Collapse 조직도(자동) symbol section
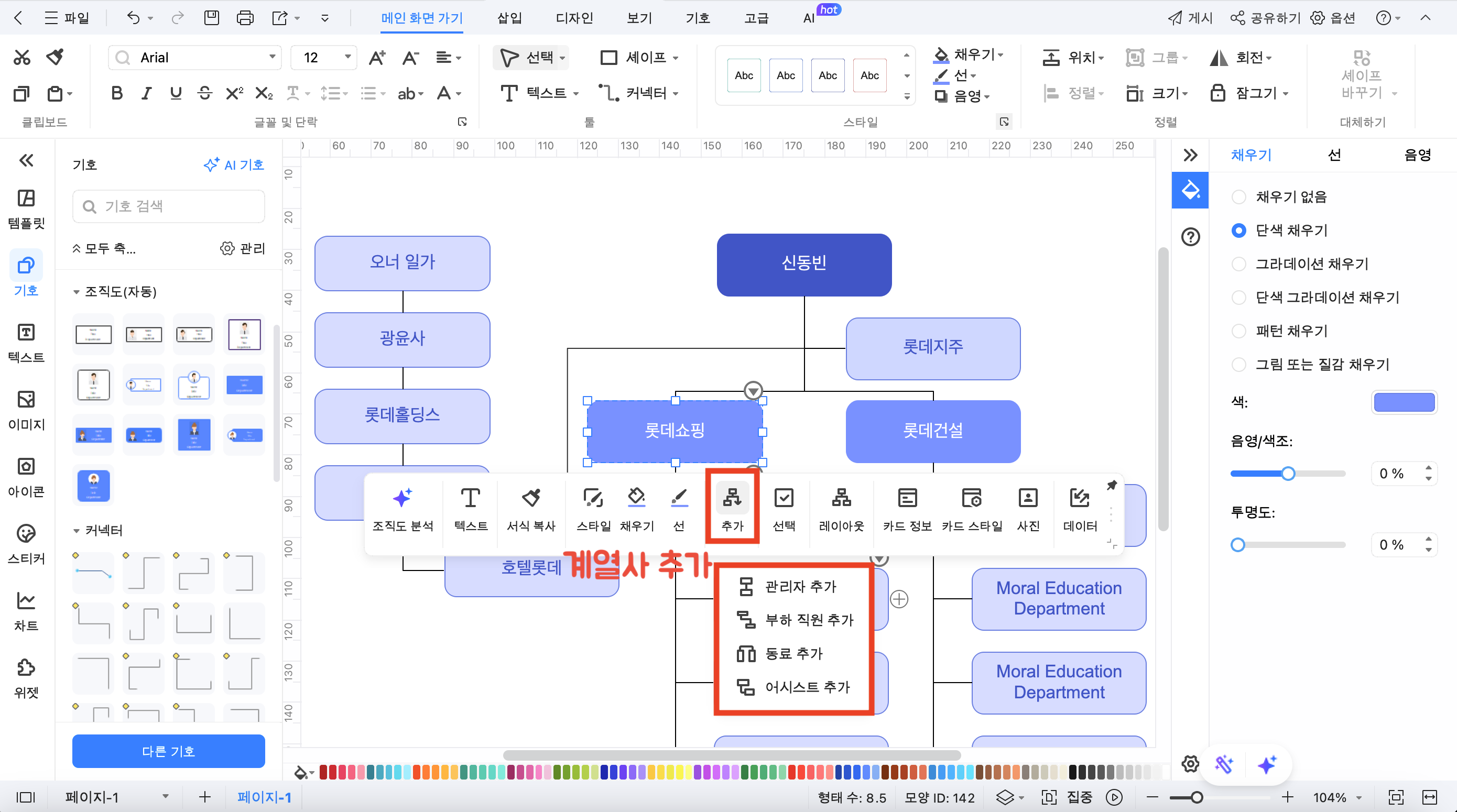This screenshot has width=1457, height=812. pyautogui.click(x=76, y=292)
